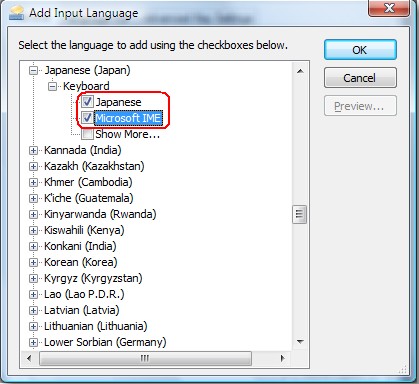Screen dimensions: 419x384
Task: Select the Latvian (Latvia) label
Action: coord(82,310)
